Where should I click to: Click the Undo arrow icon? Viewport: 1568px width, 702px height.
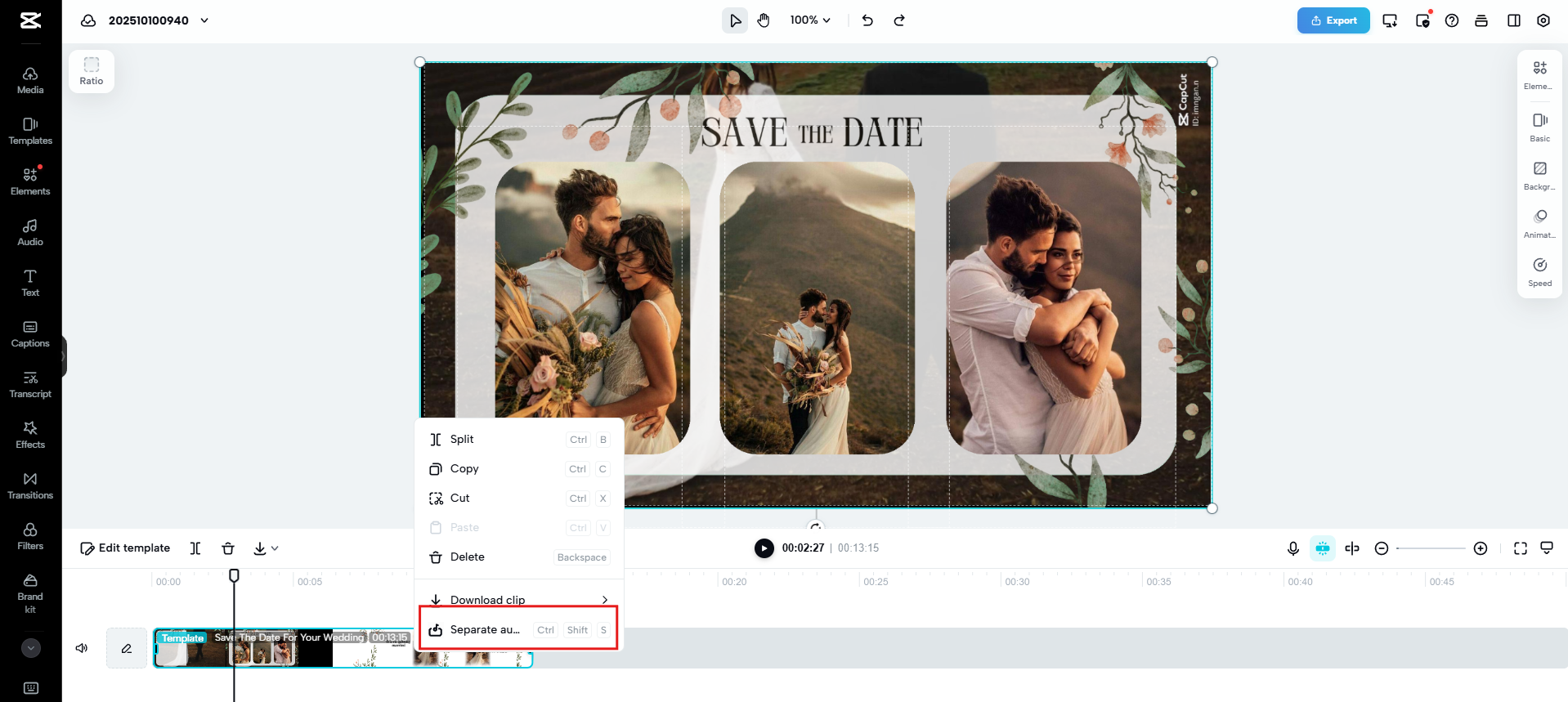(867, 20)
